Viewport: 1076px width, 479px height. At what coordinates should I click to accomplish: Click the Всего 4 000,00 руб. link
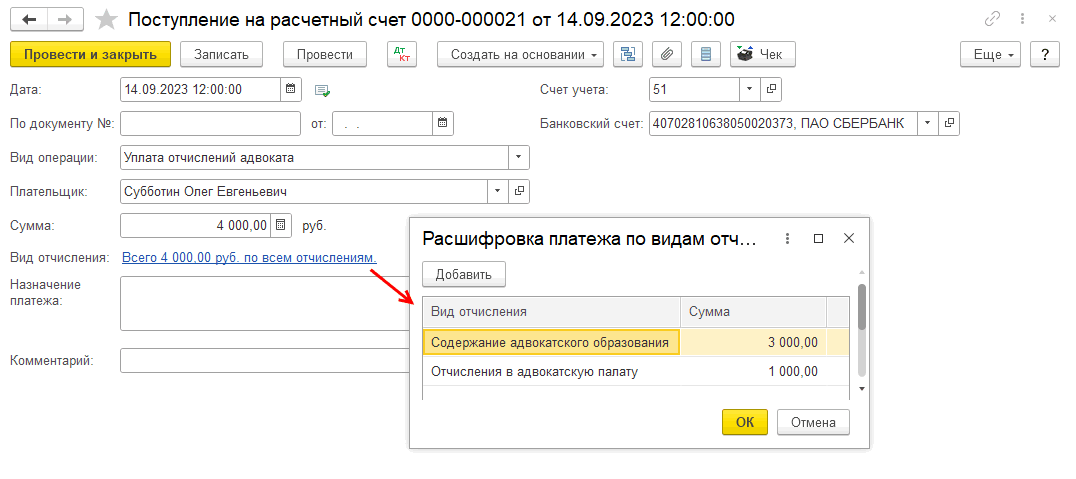pyautogui.click(x=249, y=258)
